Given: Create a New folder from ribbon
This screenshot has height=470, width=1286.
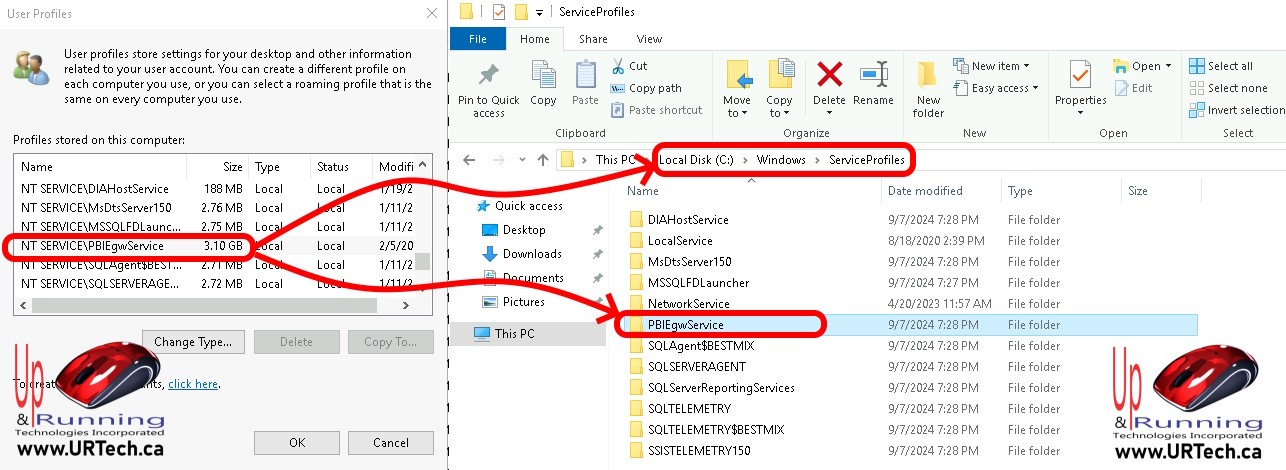Looking at the screenshot, I should [x=928, y=88].
